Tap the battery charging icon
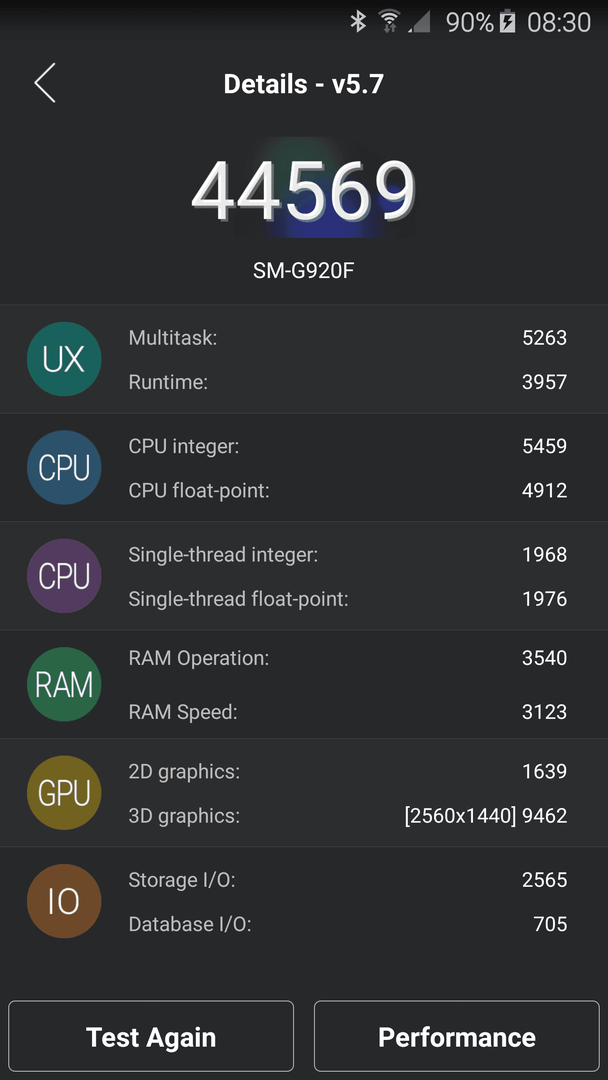The width and height of the screenshot is (608, 1080). [x=507, y=22]
